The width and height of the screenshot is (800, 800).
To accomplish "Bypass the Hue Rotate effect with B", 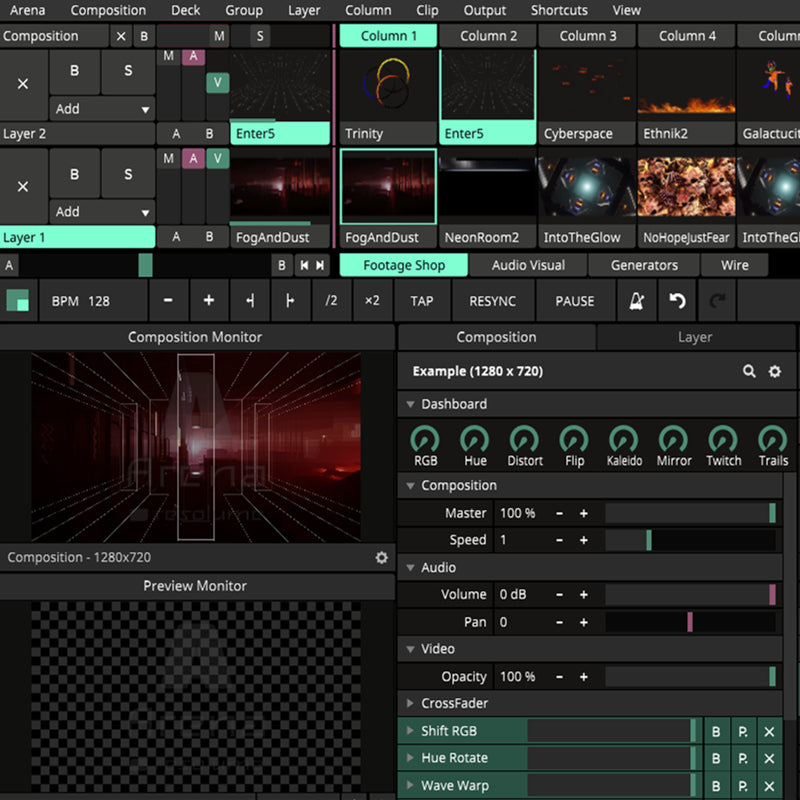I will click(716, 758).
